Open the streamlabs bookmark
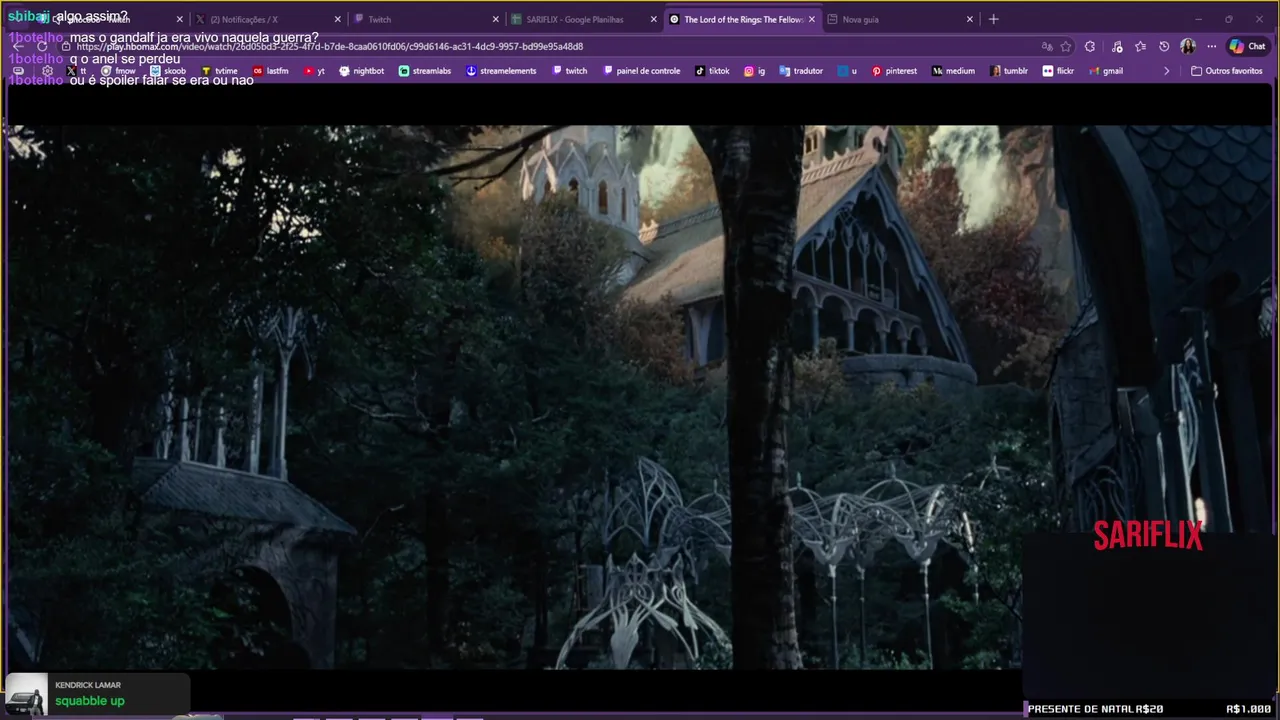Viewport: 1280px width, 720px height. [425, 71]
